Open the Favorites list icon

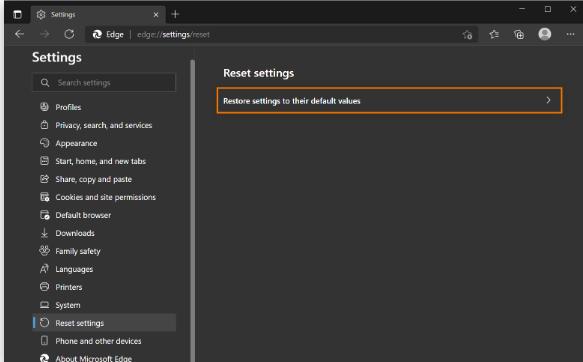(494, 35)
